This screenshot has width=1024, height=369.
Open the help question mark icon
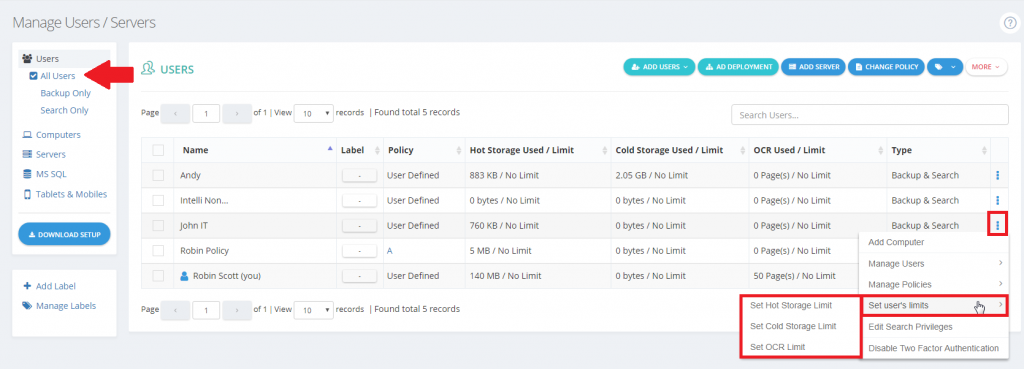coord(1010,23)
